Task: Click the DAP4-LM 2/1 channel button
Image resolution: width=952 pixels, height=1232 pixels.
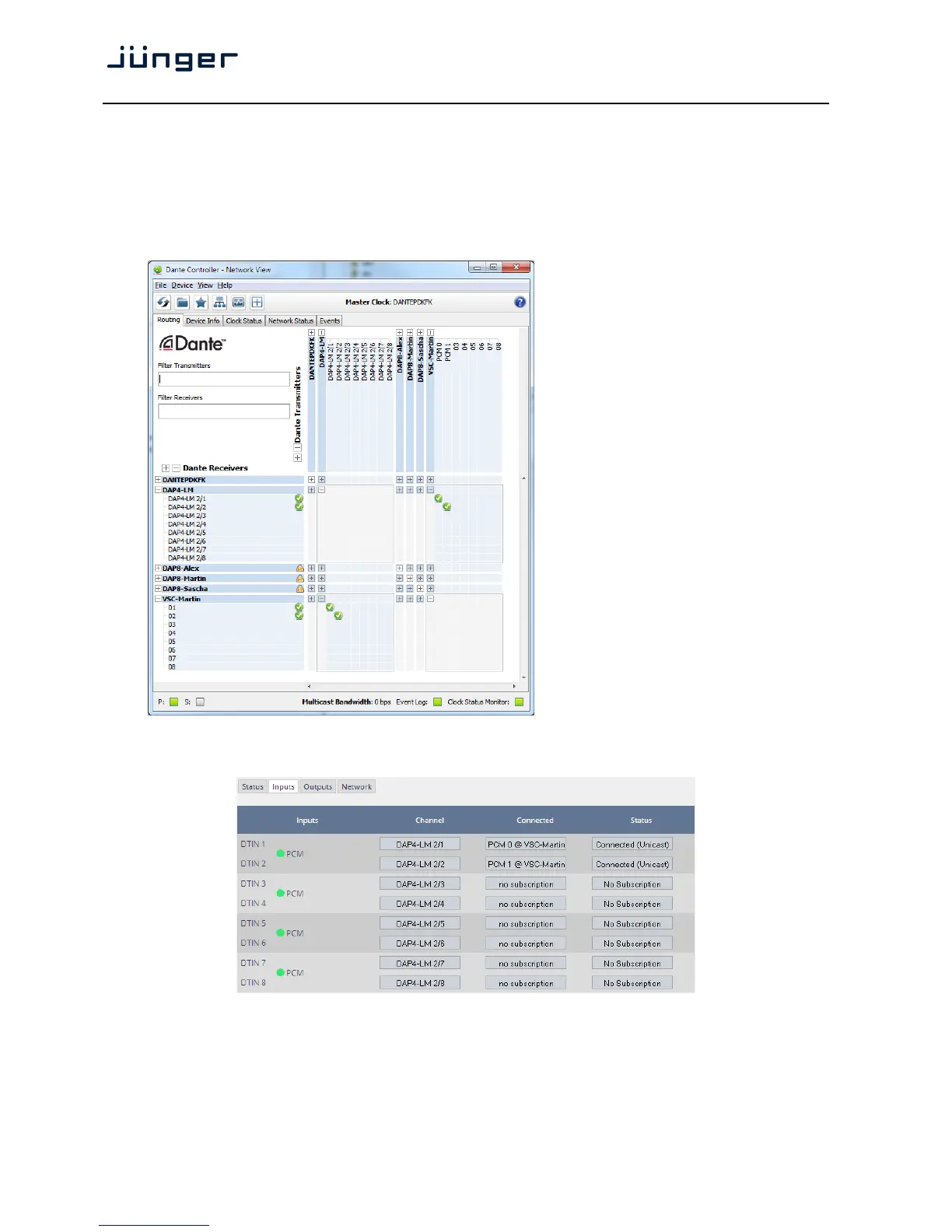Action: pos(420,844)
